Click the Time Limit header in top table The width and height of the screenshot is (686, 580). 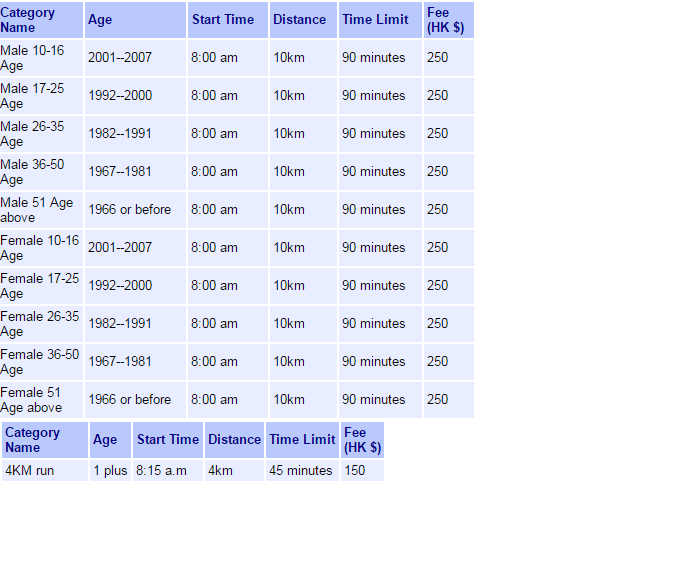379,20
